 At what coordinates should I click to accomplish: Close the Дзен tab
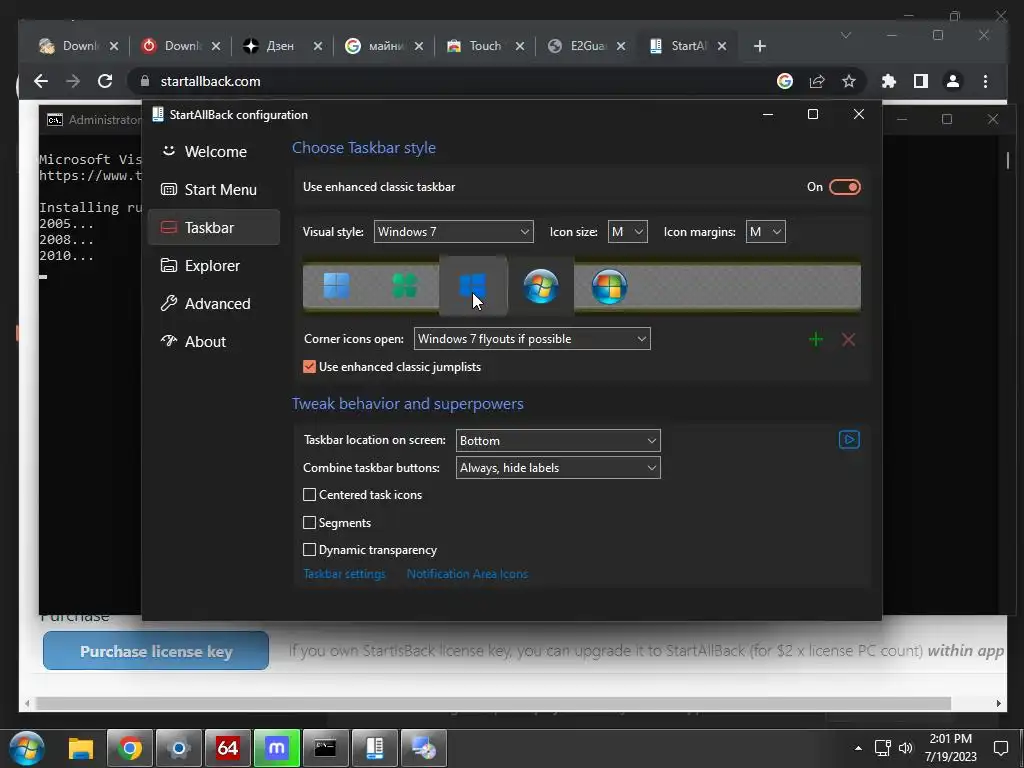pyautogui.click(x=318, y=46)
